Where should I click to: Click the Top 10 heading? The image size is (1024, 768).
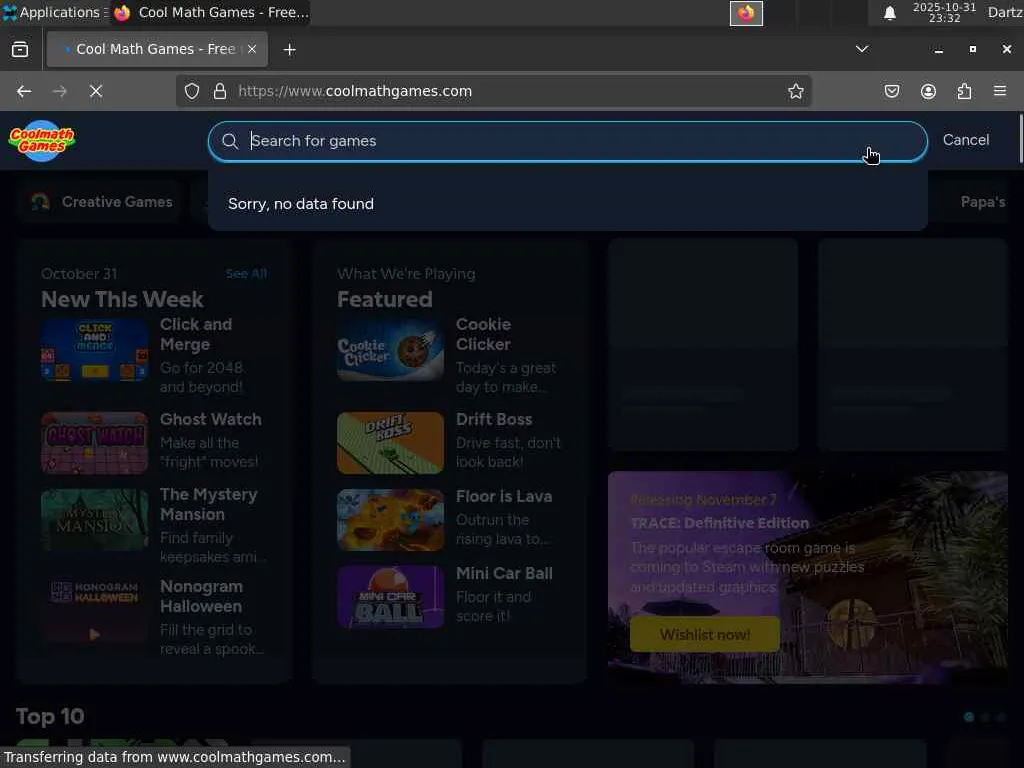click(x=50, y=716)
